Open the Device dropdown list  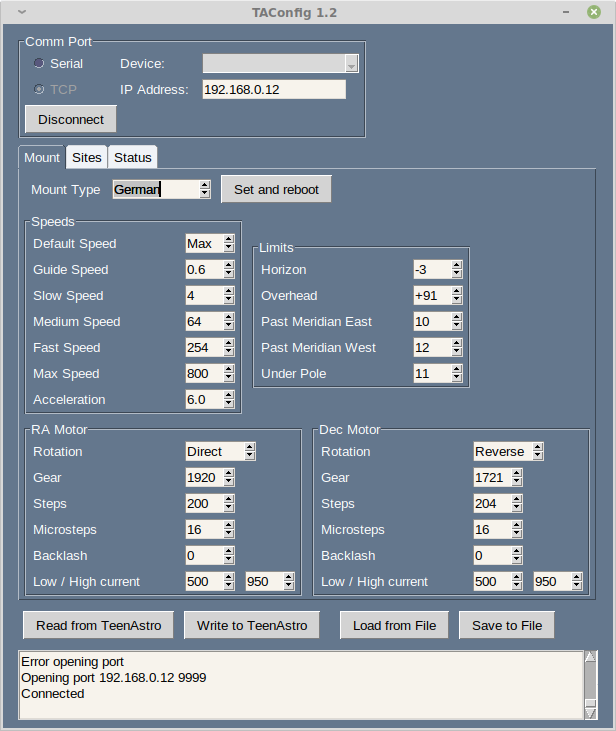point(352,63)
